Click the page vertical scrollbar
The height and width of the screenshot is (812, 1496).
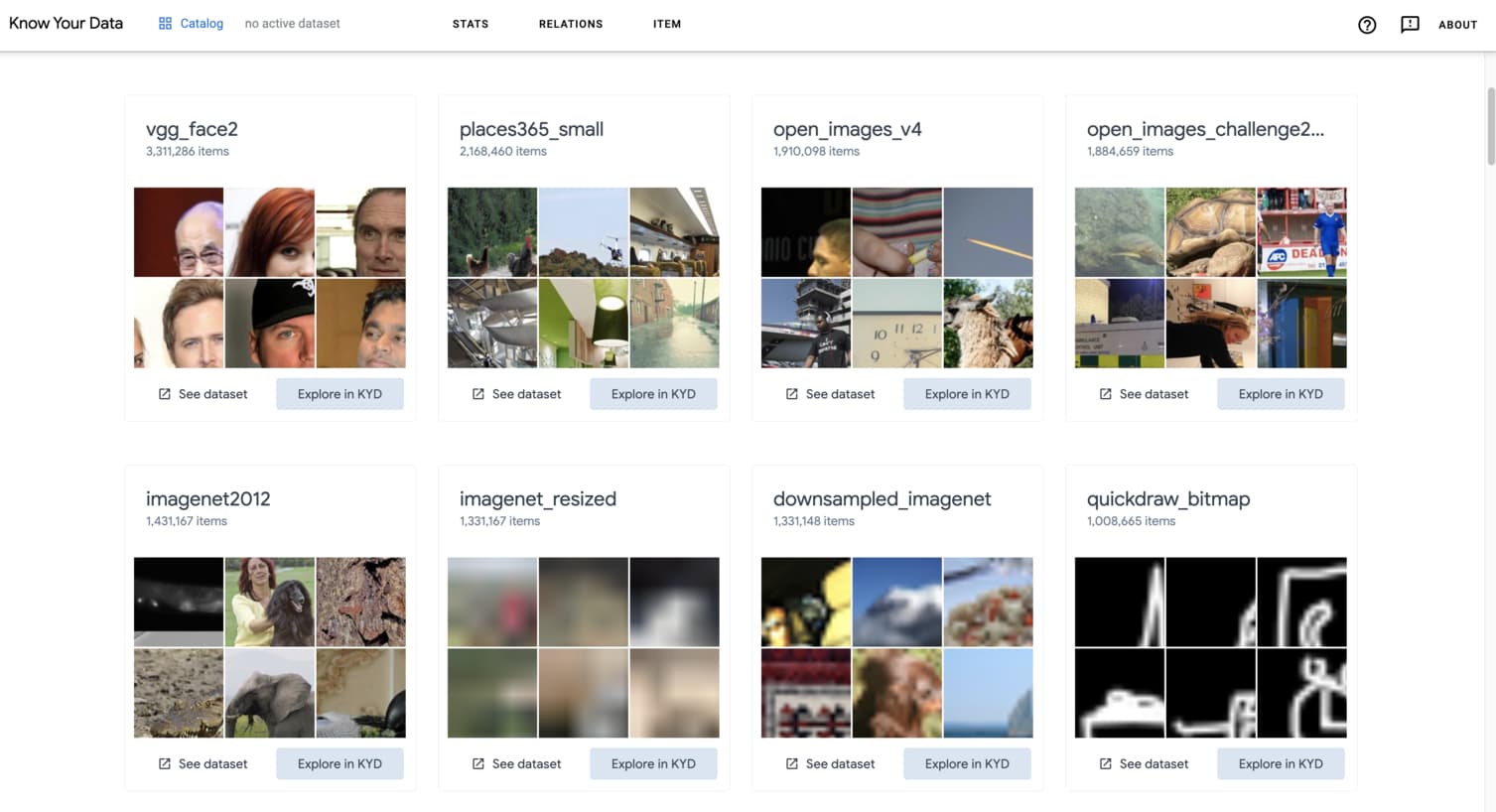point(1490,127)
